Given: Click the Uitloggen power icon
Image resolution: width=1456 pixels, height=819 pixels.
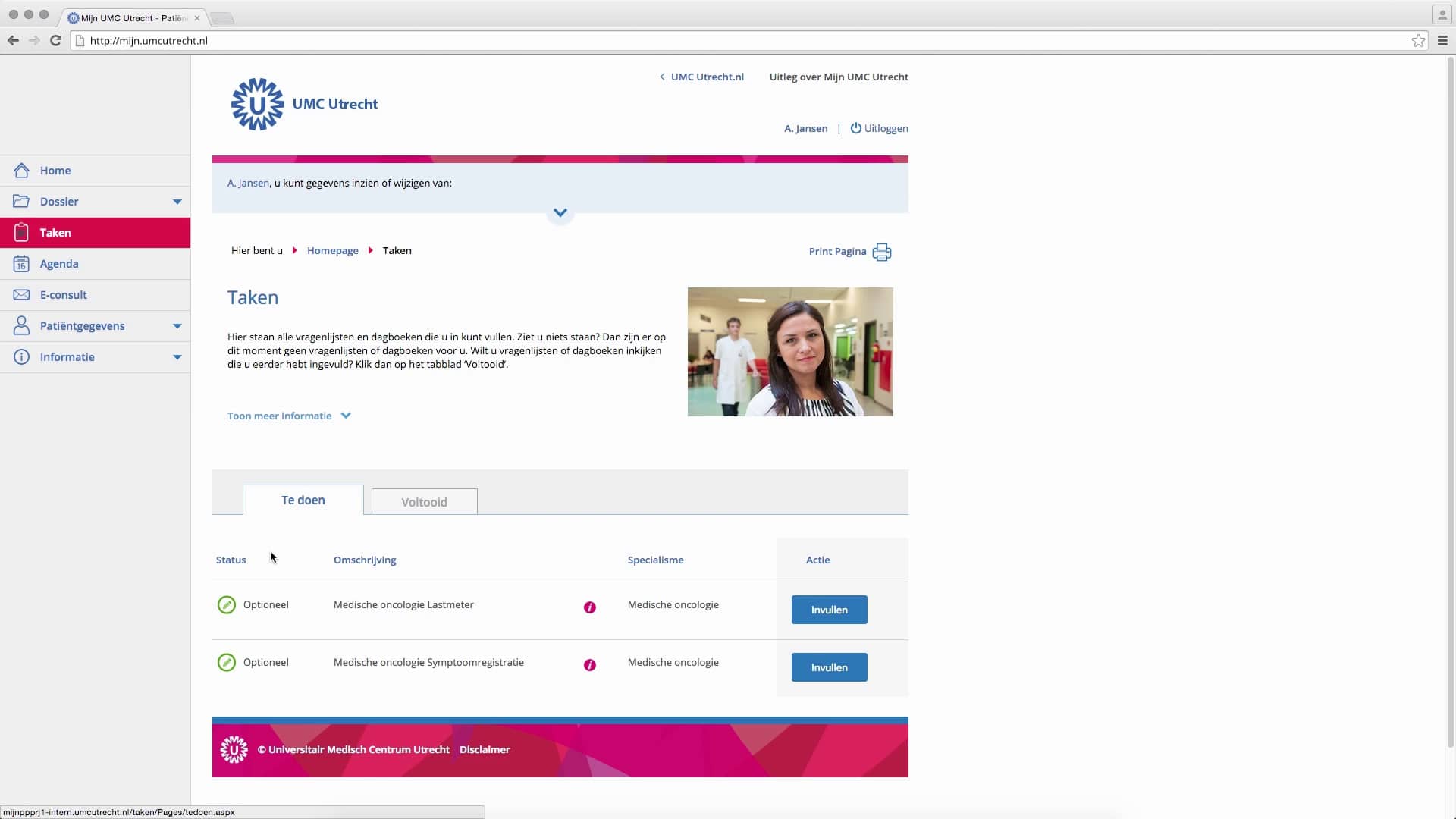Looking at the screenshot, I should (855, 128).
